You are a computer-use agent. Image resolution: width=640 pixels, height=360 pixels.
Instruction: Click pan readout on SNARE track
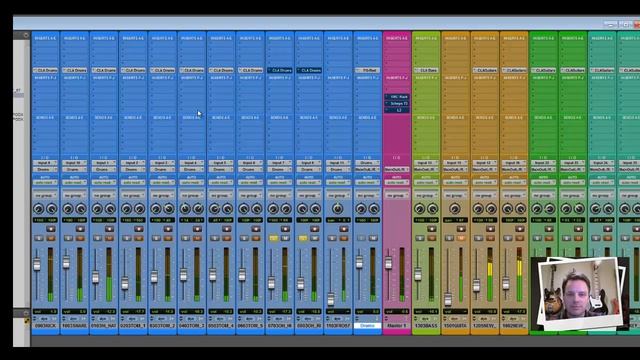[74, 220]
